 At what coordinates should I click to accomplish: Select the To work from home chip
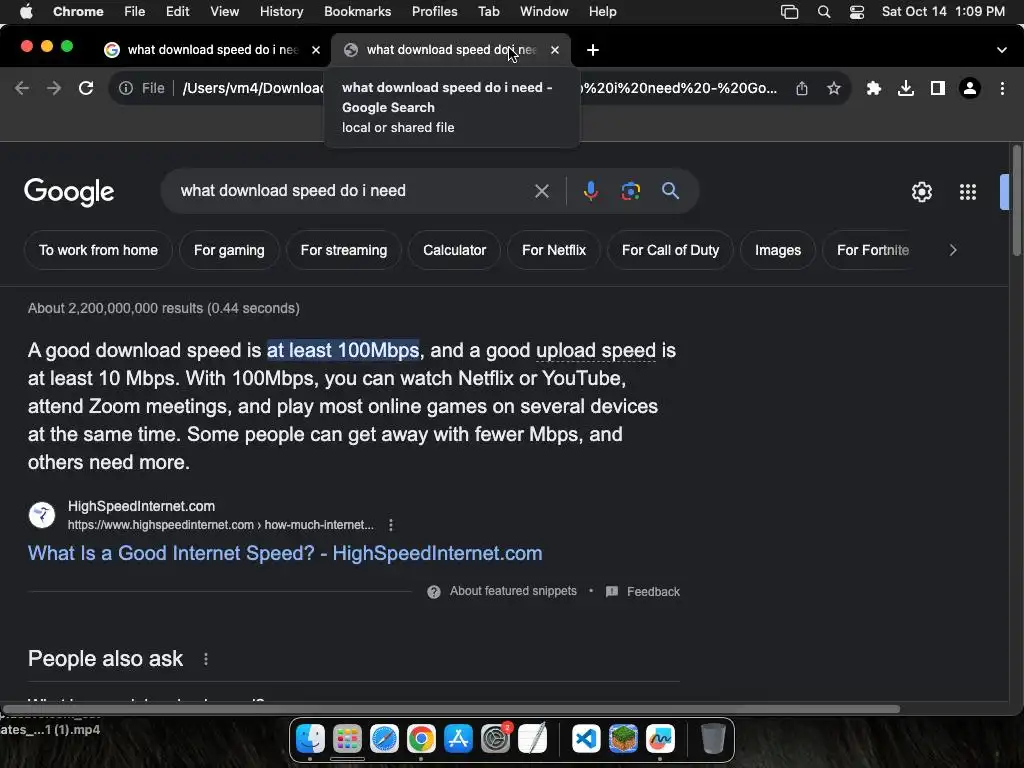point(98,250)
